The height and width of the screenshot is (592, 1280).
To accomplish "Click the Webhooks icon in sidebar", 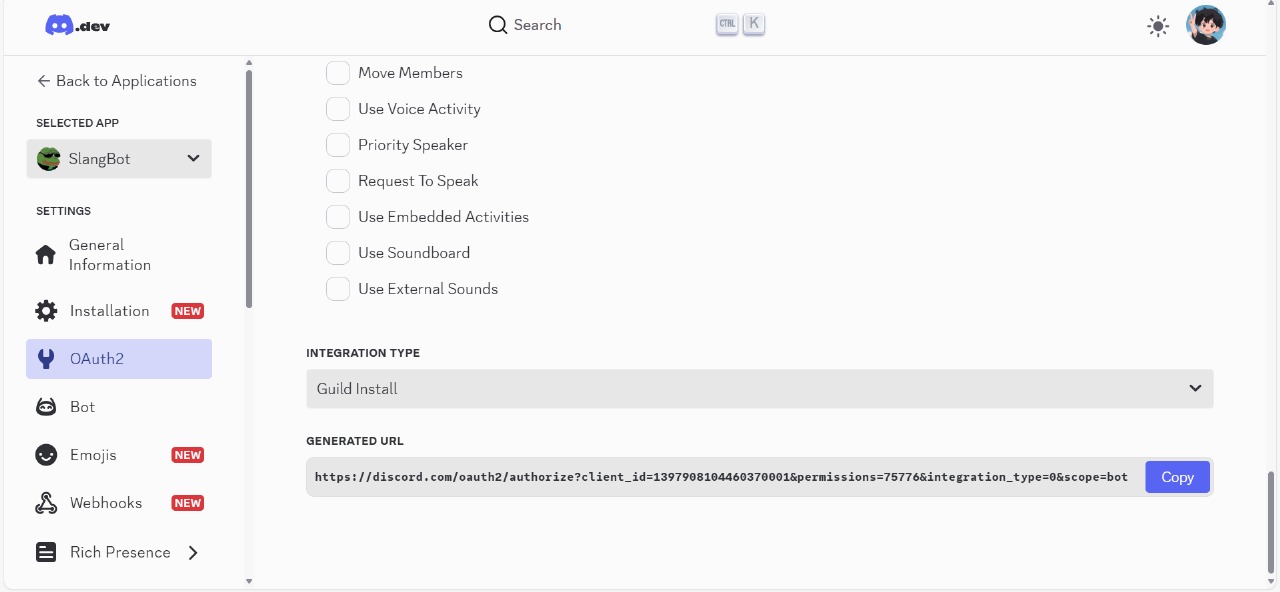I will [x=46, y=503].
